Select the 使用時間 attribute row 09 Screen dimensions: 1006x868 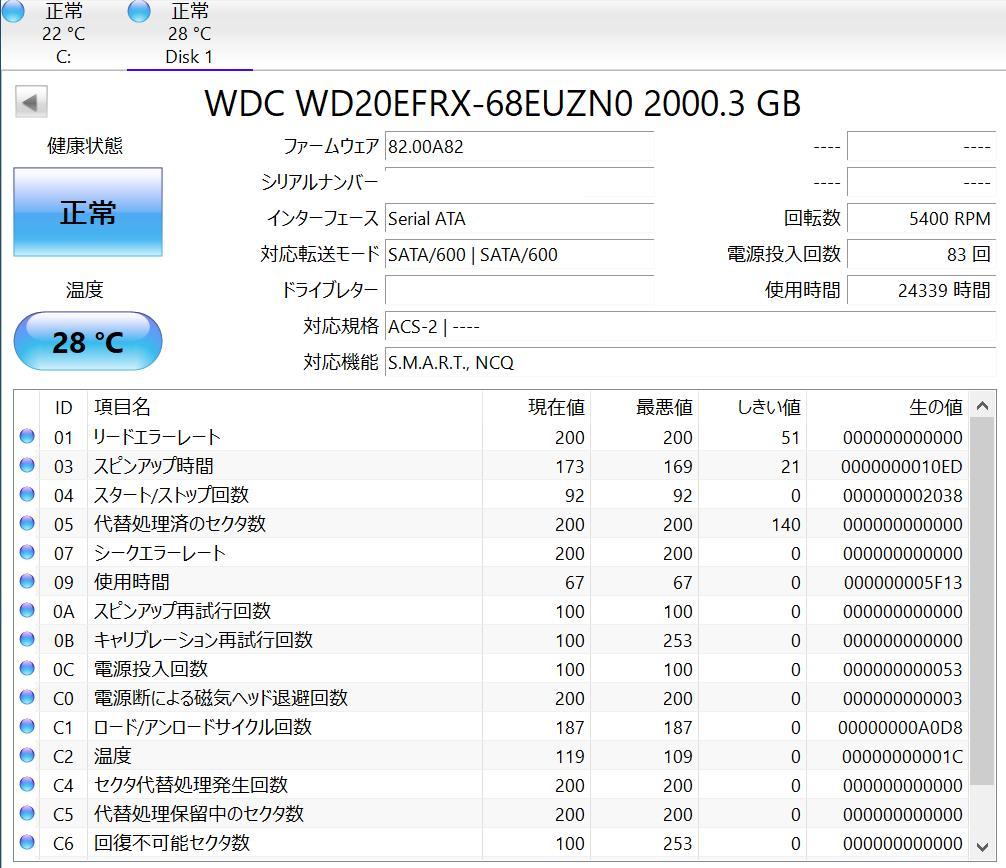pos(491,582)
